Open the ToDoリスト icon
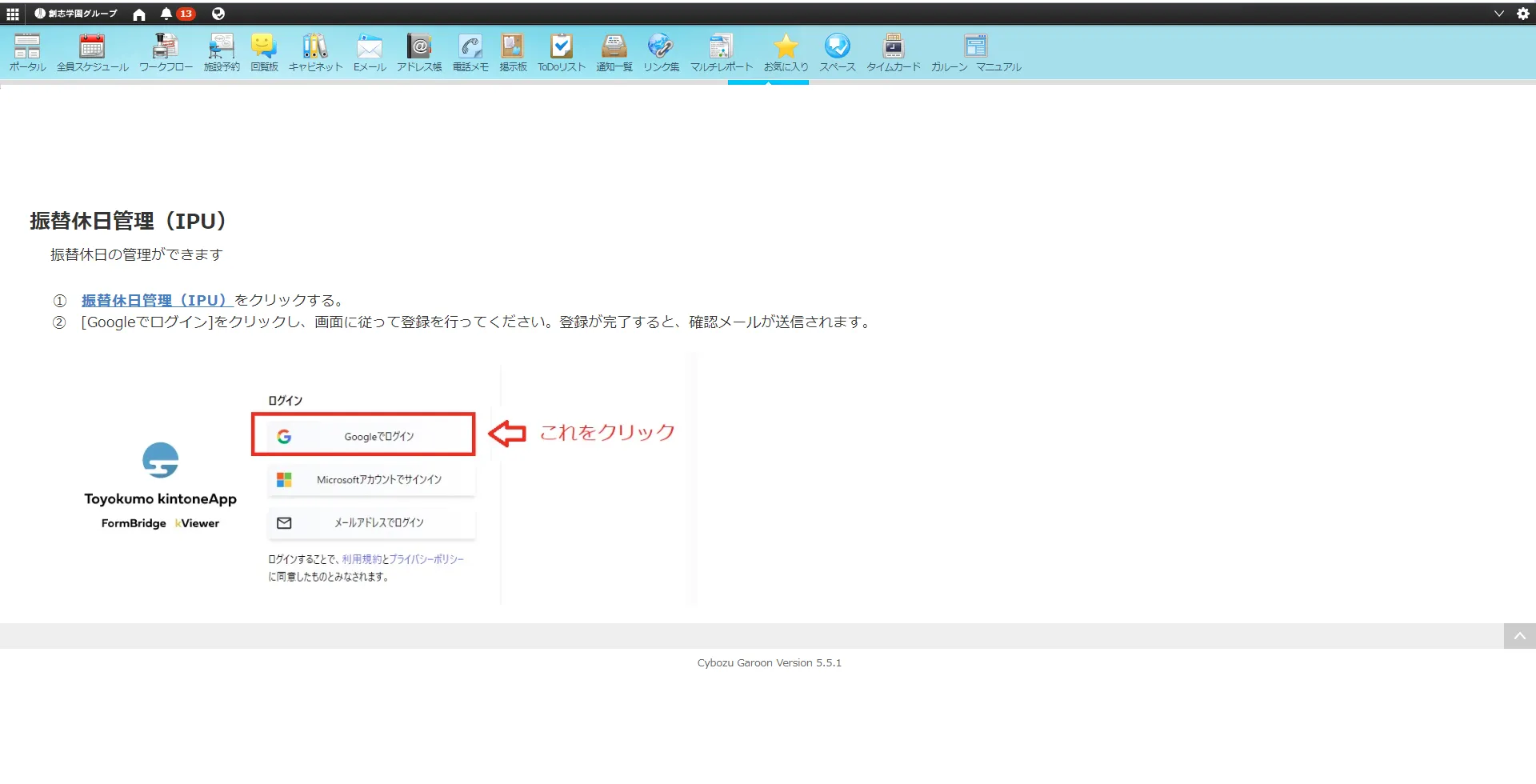 pos(561,53)
